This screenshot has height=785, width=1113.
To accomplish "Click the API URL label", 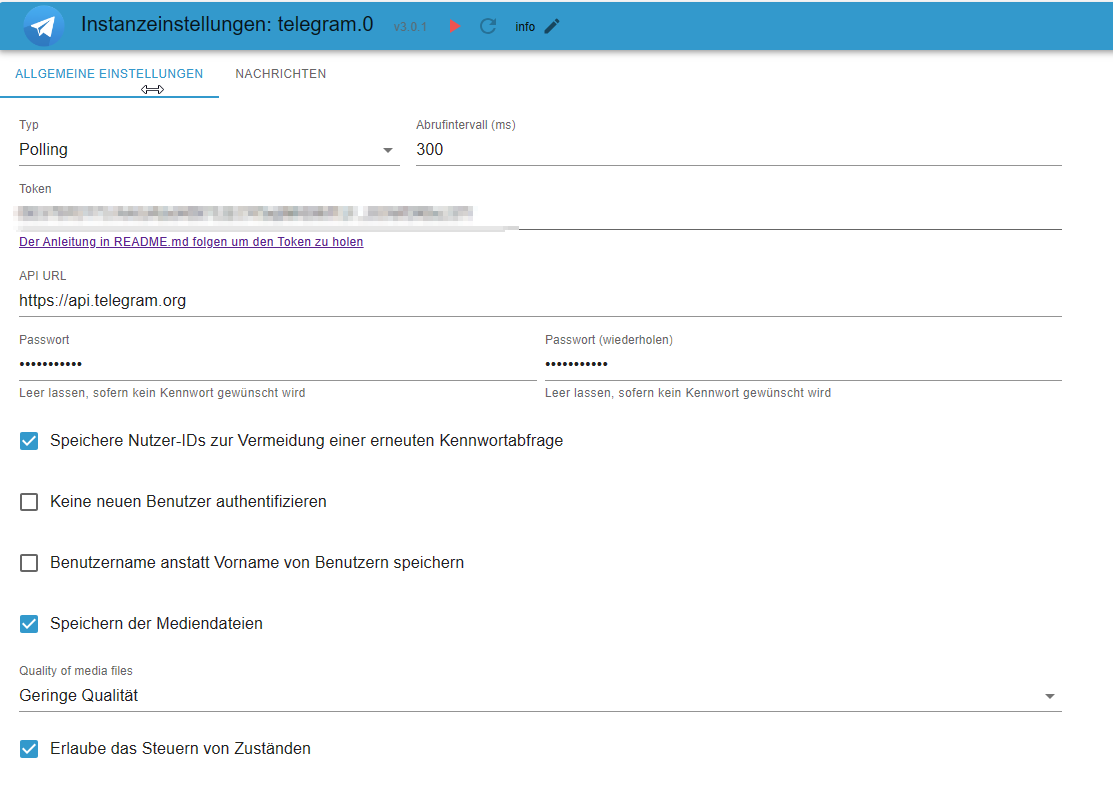I will point(43,276).
